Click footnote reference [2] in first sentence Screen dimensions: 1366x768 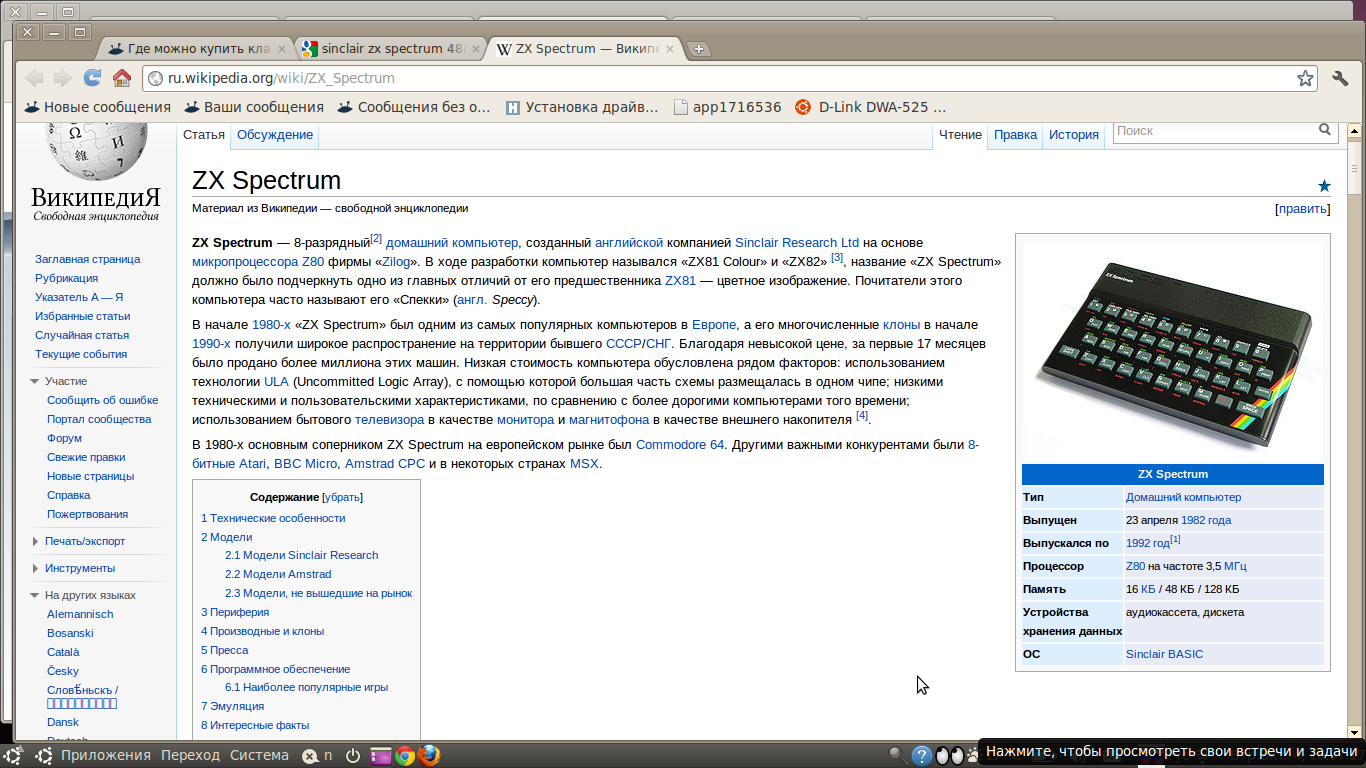[x=376, y=239]
